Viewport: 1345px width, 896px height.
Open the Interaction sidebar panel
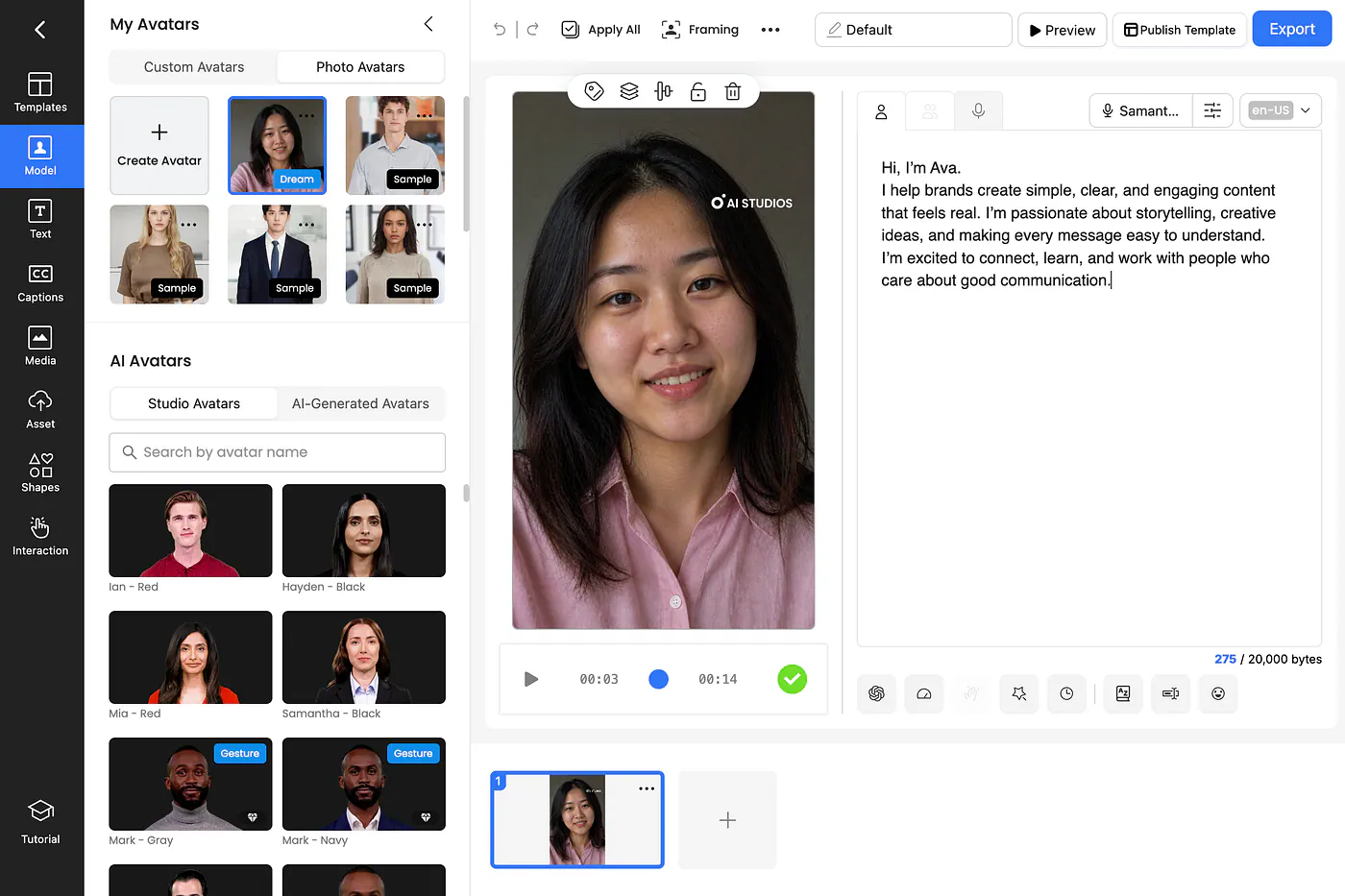[x=40, y=537]
